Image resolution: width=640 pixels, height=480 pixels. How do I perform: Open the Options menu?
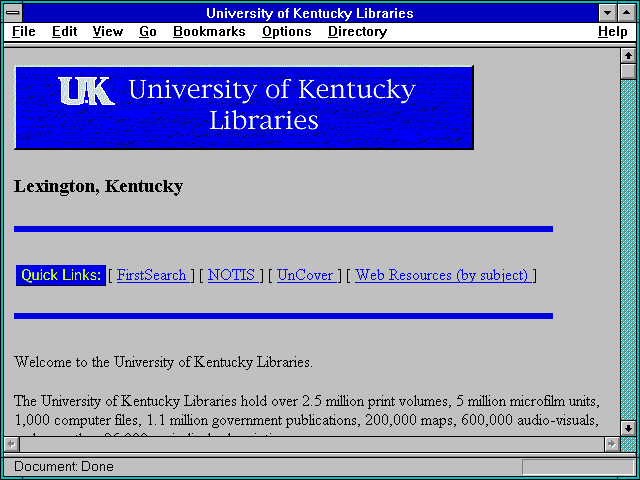click(287, 31)
